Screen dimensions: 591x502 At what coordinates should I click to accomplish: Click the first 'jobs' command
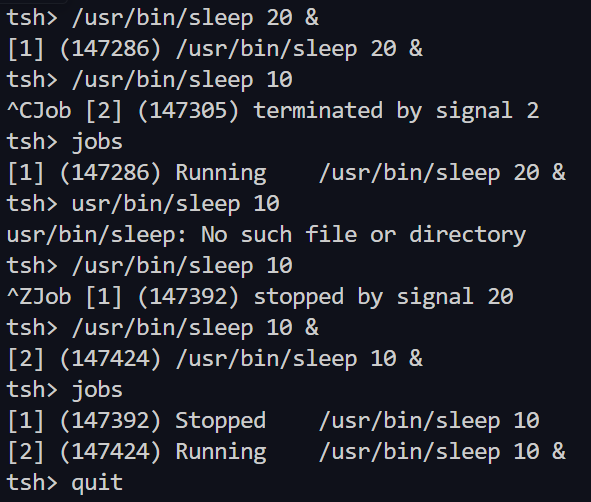(x=97, y=142)
